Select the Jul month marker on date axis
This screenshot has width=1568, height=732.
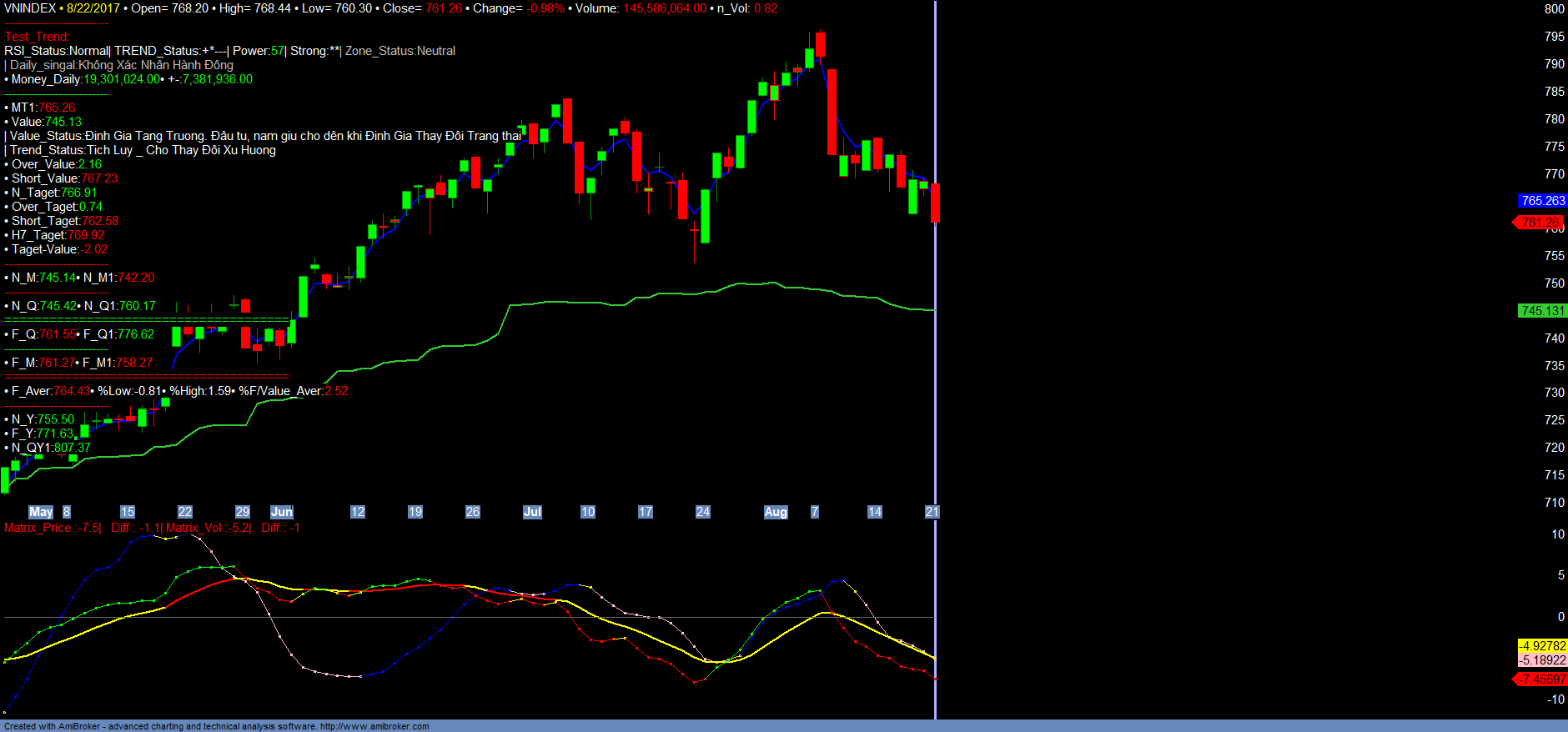(x=532, y=512)
